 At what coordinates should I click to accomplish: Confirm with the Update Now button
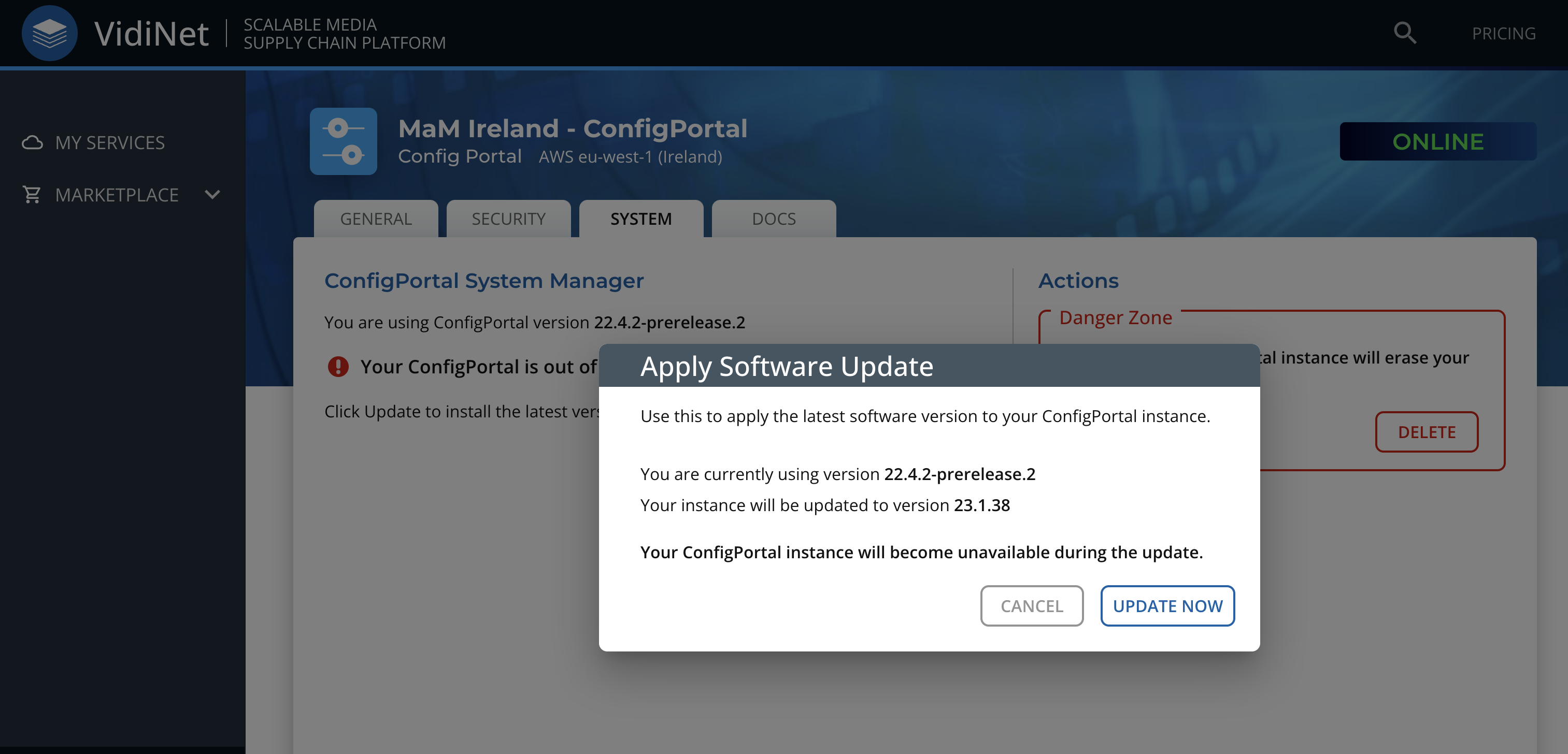pyautogui.click(x=1167, y=605)
